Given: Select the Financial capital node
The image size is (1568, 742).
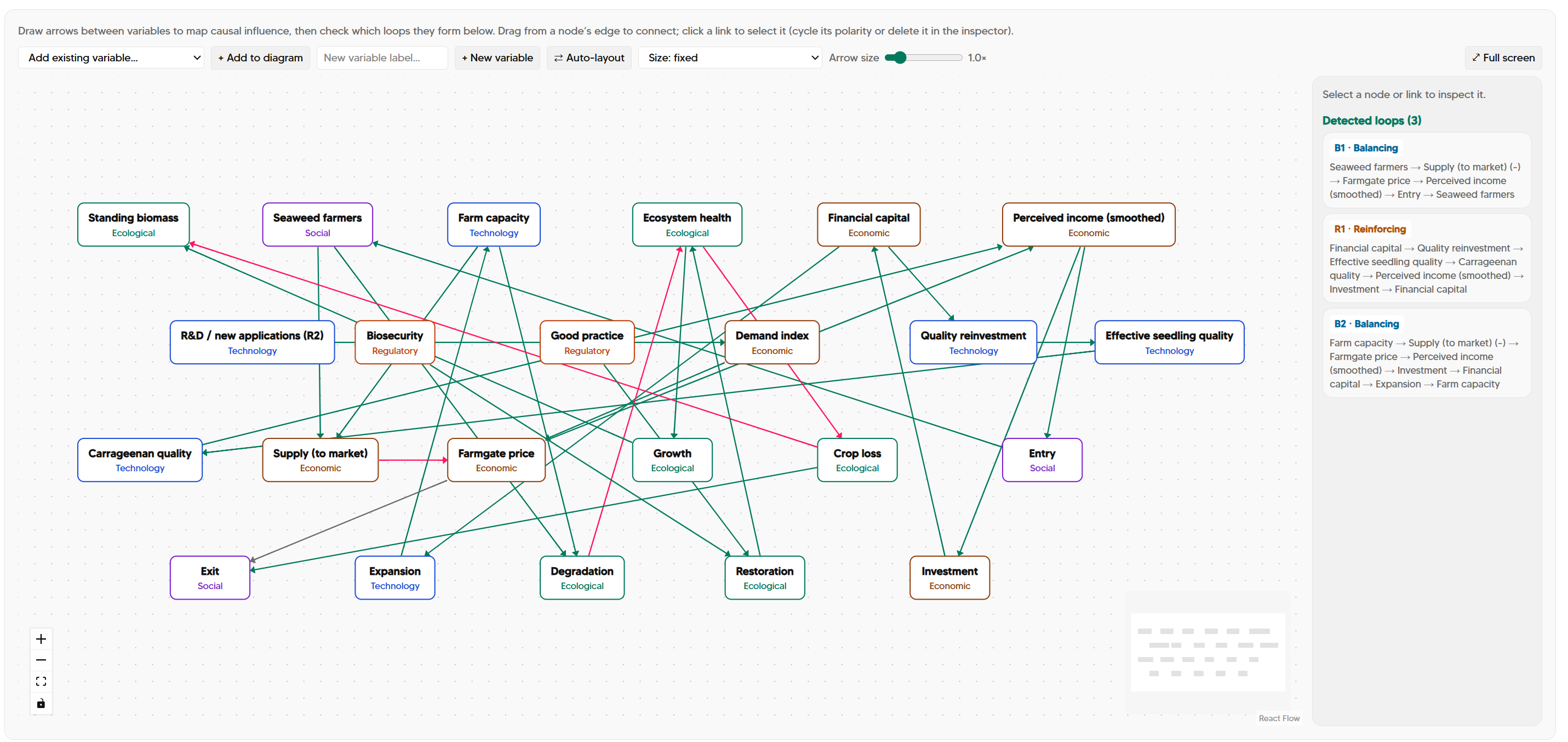Looking at the screenshot, I should pyautogui.click(x=868, y=225).
